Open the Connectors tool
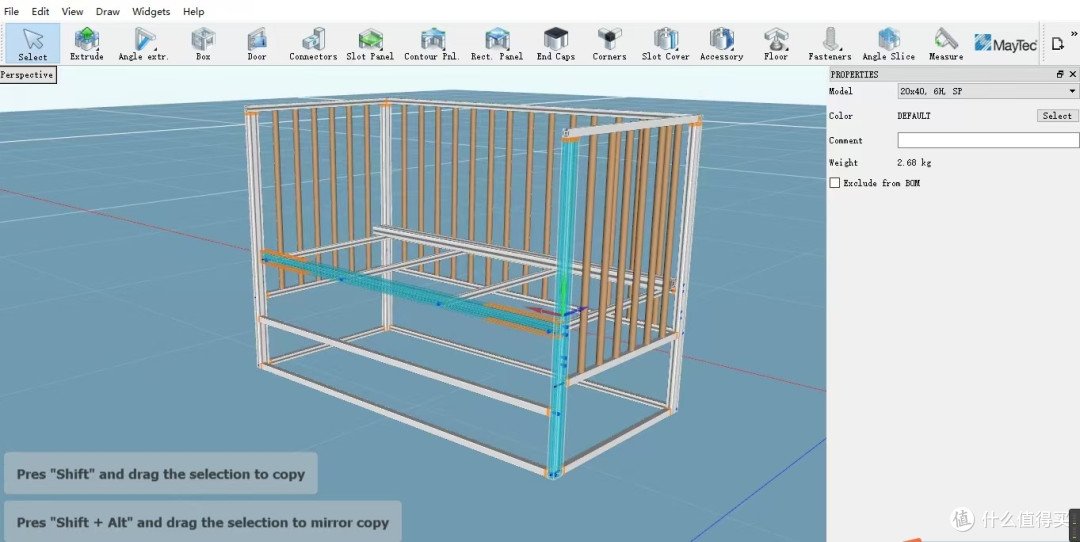The width and height of the screenshot is (1080, 542). click(313, 43)
